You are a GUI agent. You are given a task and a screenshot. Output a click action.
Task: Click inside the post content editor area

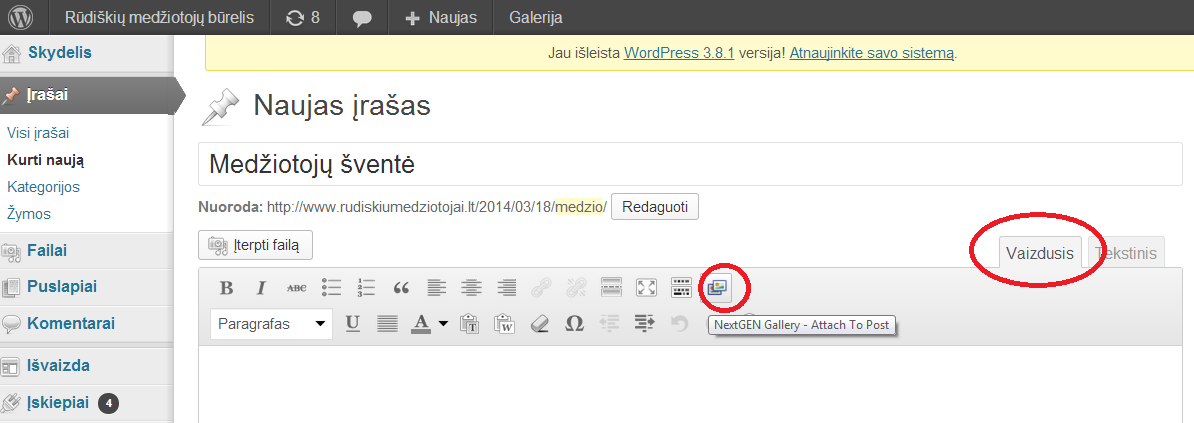(x=690, y=384)
